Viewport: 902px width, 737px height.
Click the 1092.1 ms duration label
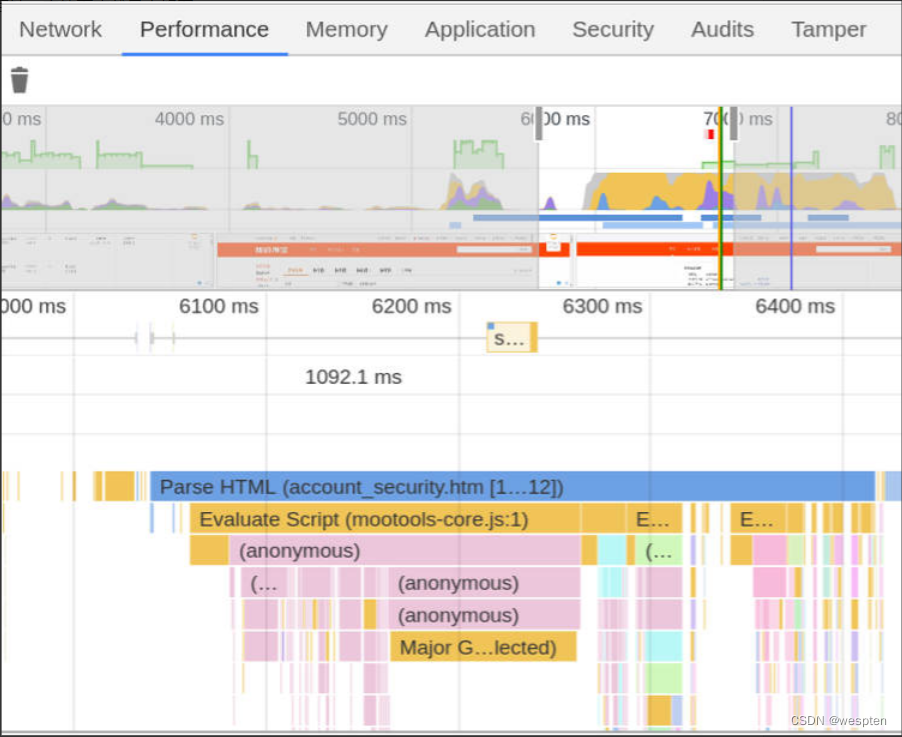353,377
